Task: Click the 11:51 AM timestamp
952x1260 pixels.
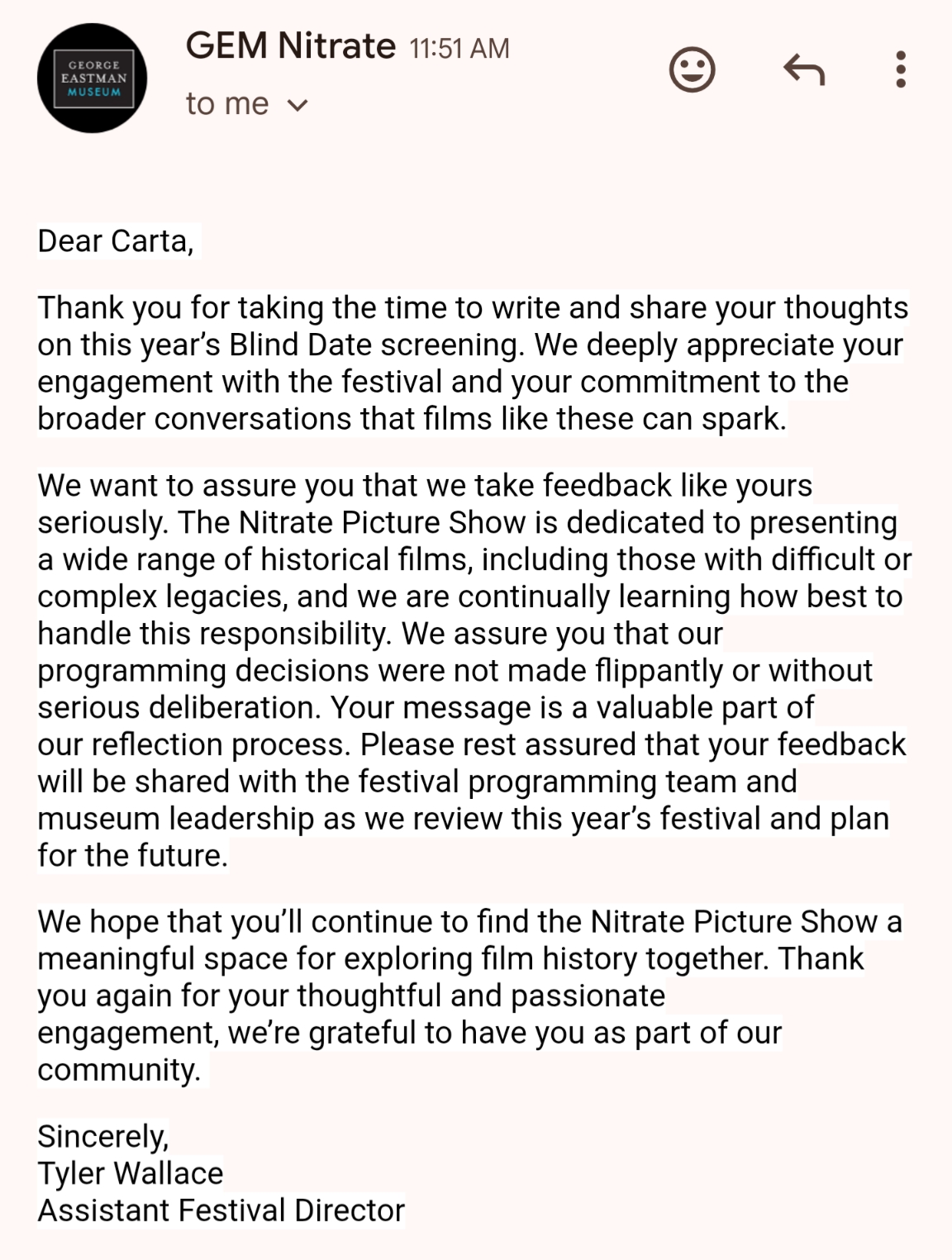Action: [x=459, y=49]
